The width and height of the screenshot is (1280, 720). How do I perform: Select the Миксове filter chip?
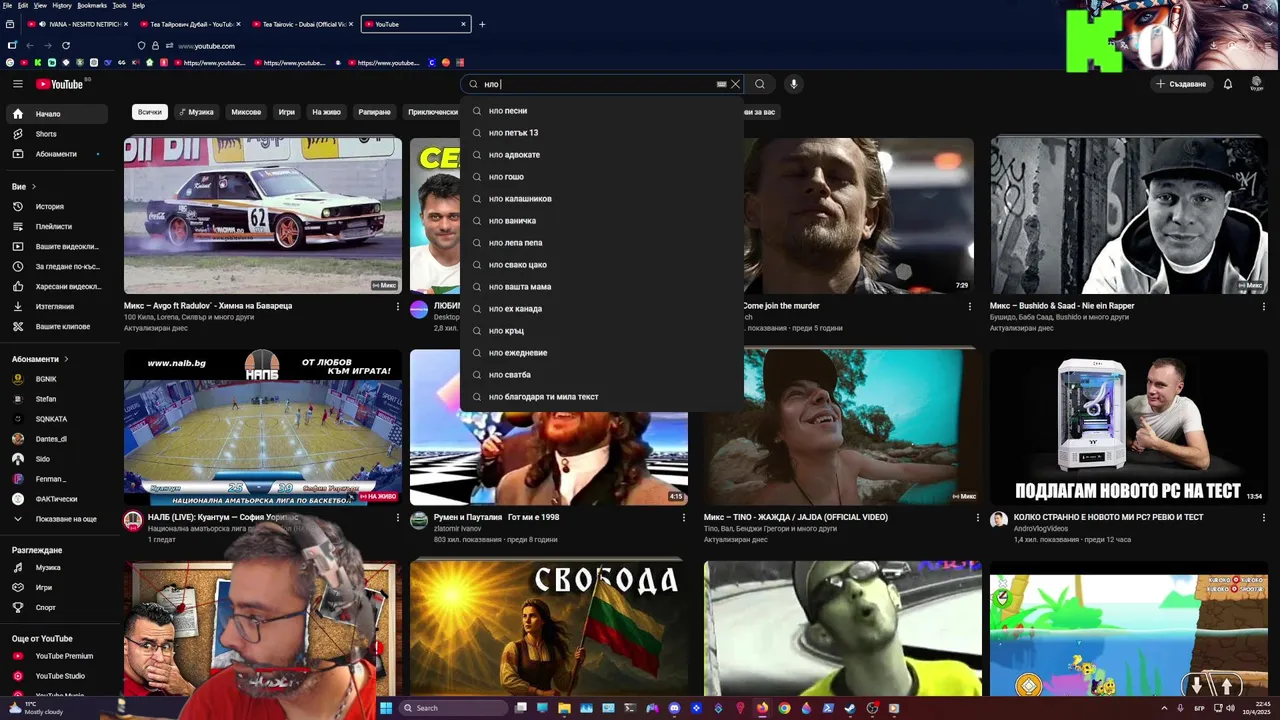pyautogui.click(x=246, y=112)
